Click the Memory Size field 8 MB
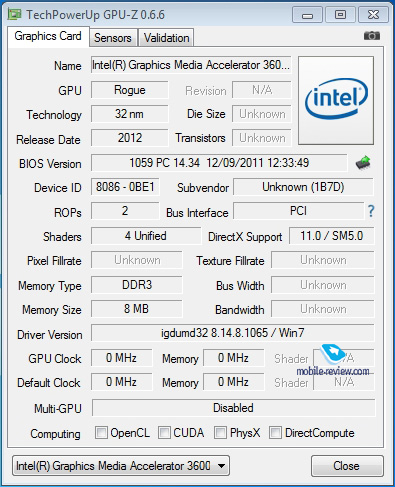 [x=137, y=309]
